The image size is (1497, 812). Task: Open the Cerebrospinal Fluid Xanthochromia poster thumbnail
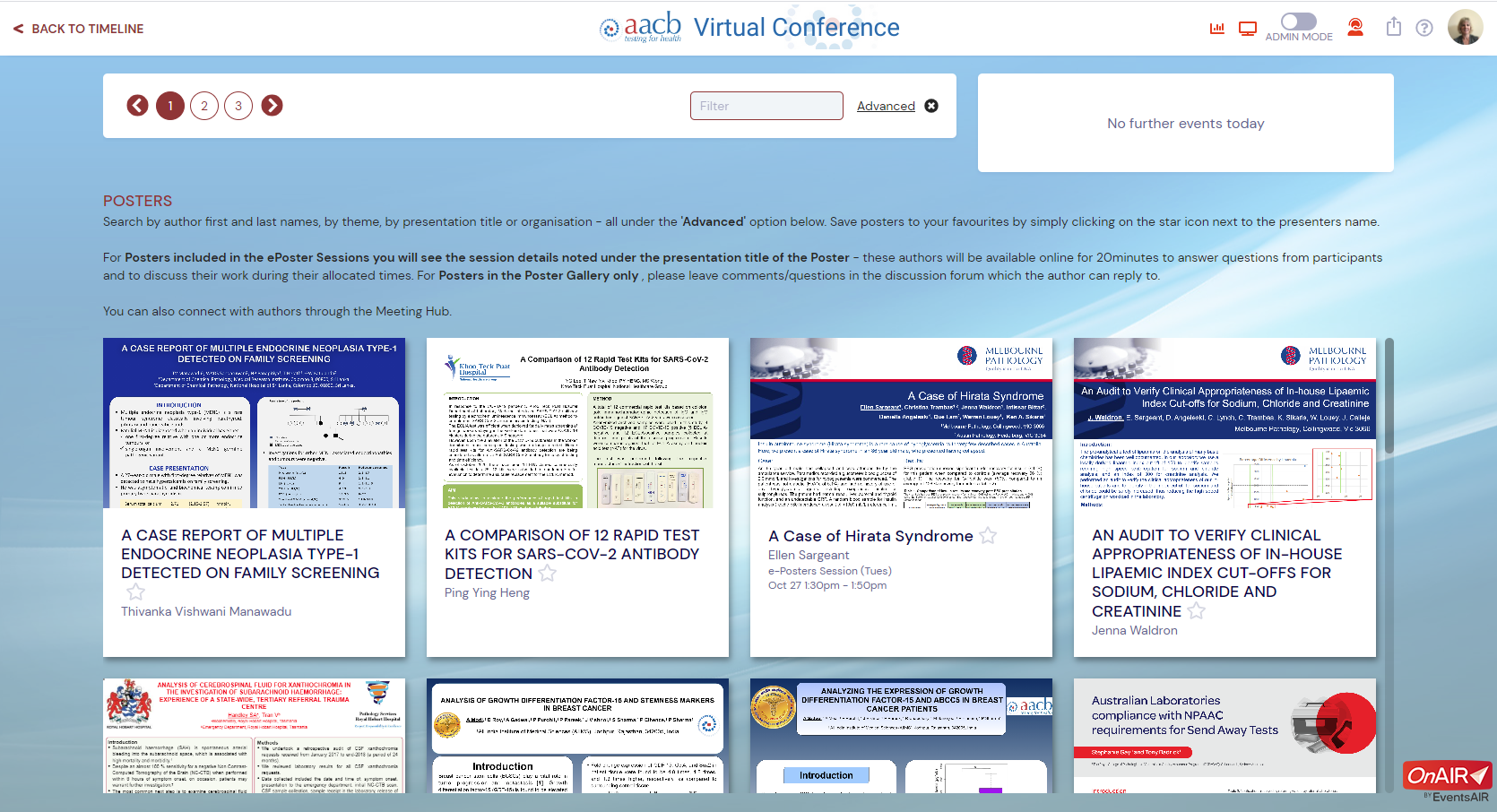pyautogui.click(x=254, y=736)
